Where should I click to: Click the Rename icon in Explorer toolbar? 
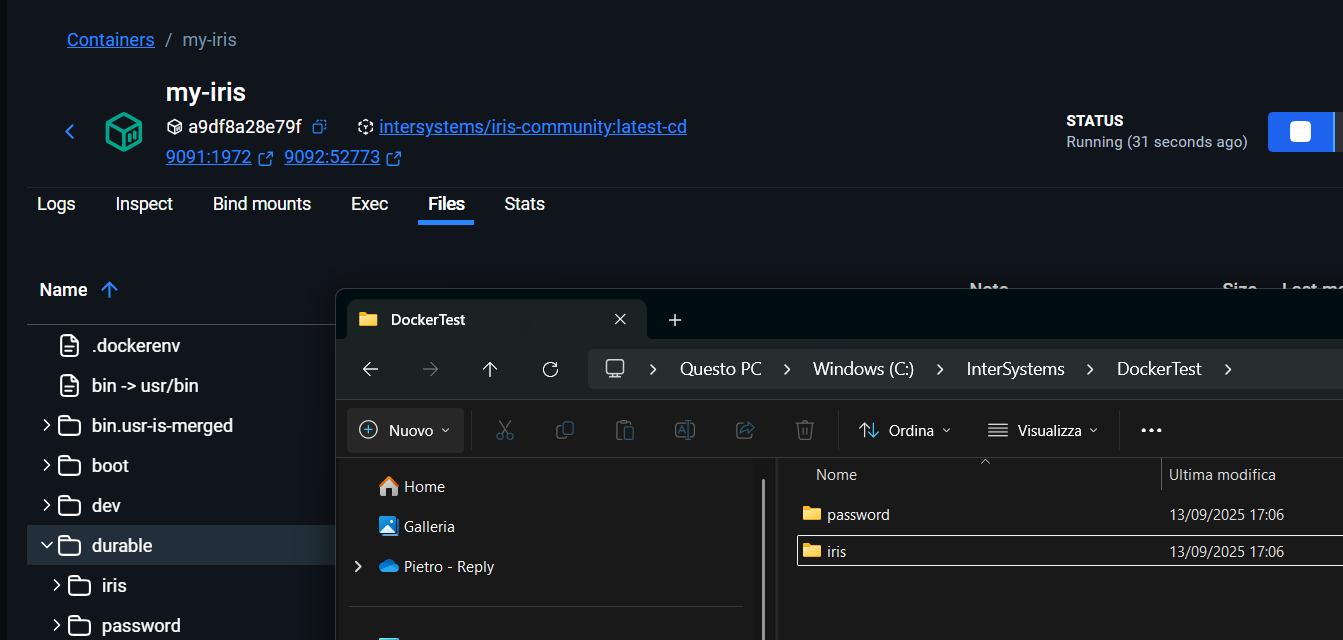(684, 430)
